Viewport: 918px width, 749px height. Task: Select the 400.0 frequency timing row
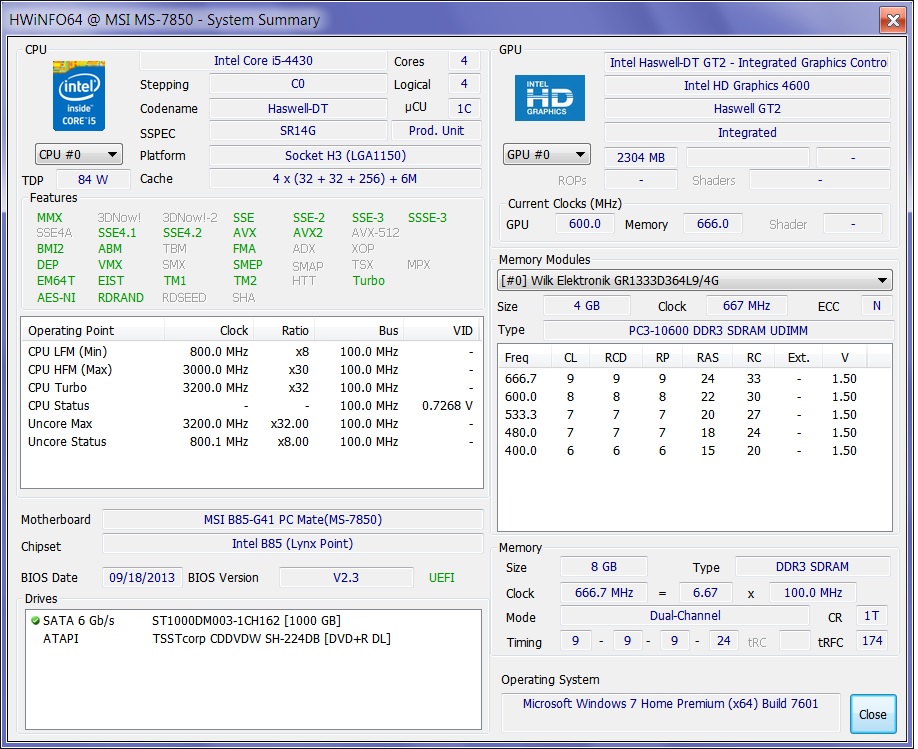(x=694, y=451)
